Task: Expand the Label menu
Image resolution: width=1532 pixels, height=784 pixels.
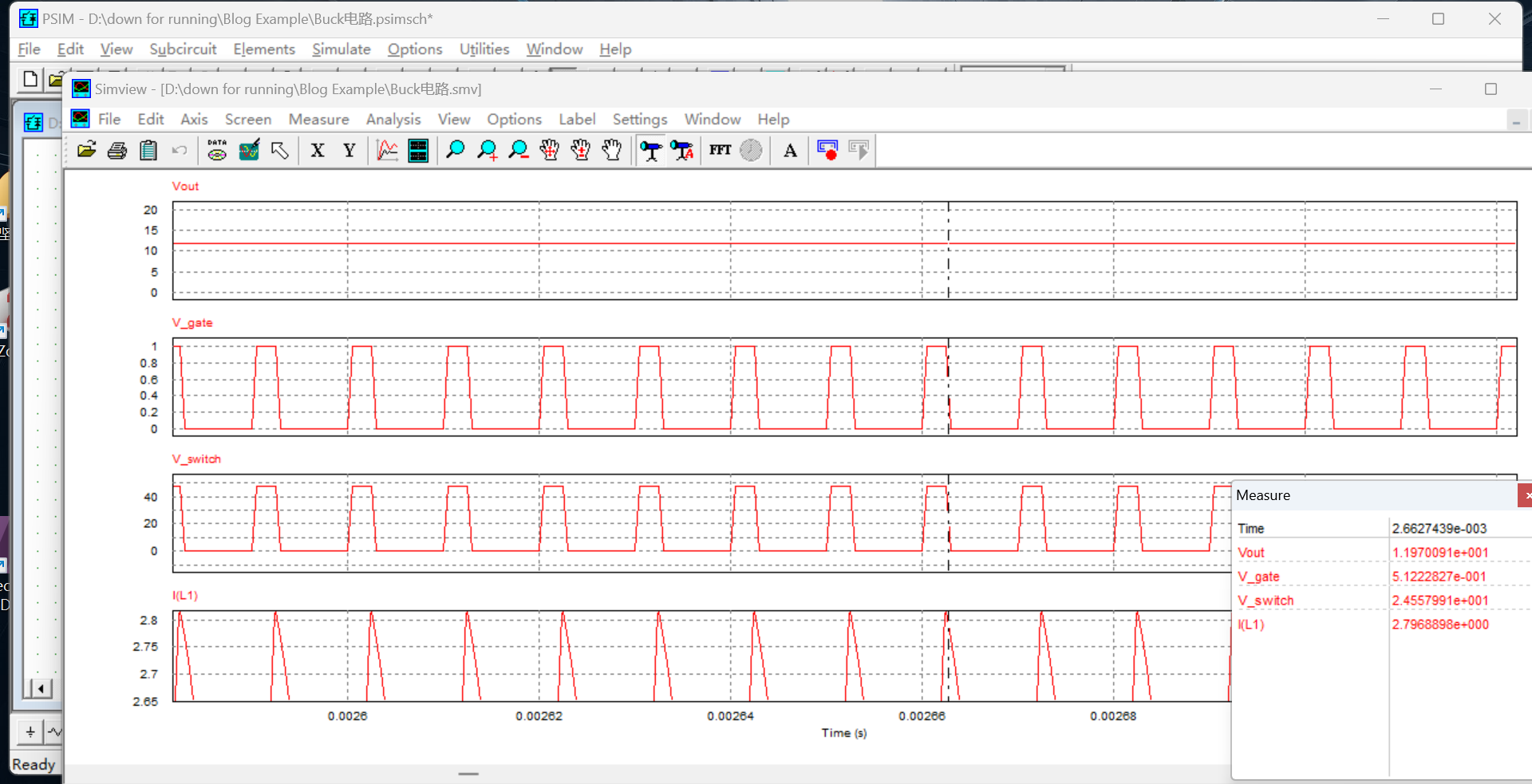Action: (576, 119)
